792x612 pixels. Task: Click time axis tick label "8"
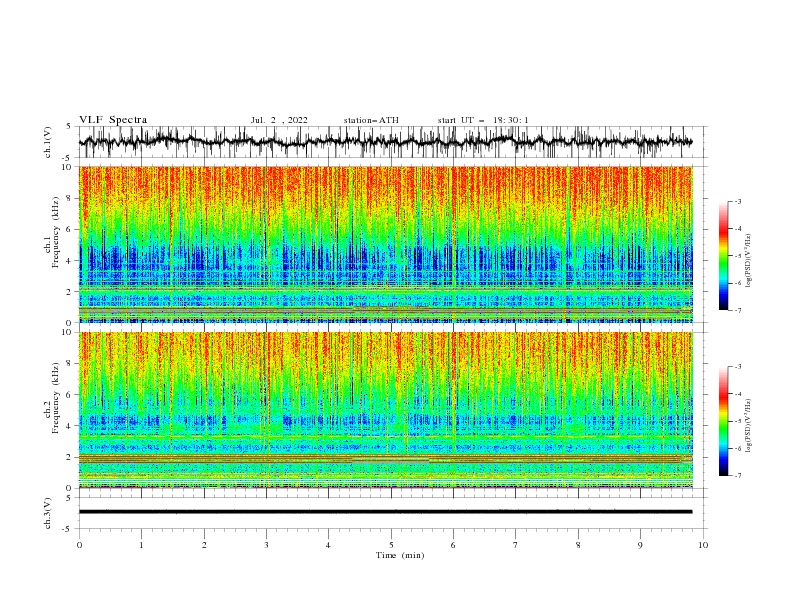coord(578,545)
